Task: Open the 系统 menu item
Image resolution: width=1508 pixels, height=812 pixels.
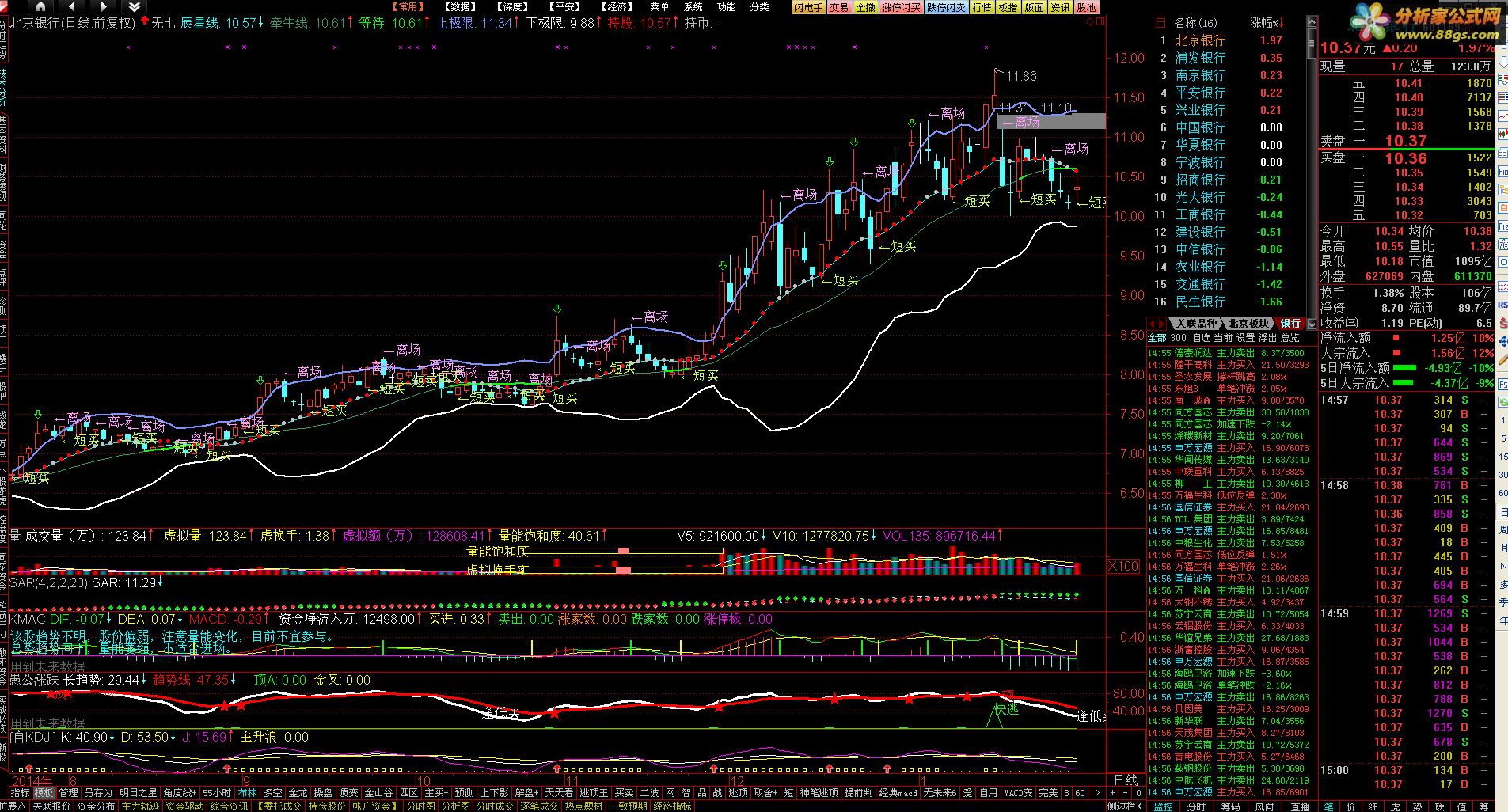Action: point(693,7)
